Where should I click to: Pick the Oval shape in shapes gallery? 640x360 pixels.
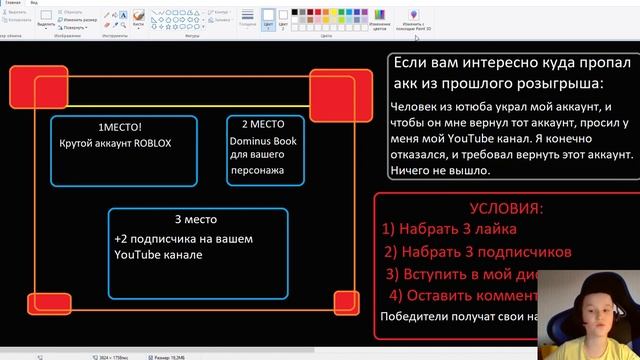pyautogui.click(x=168, y=12)
